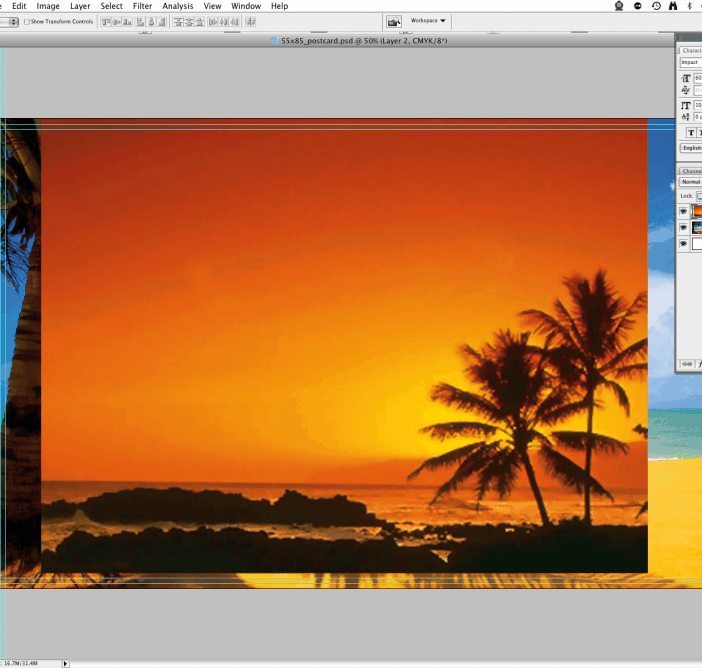Open the Layer menu
The height and width of the screenshot is (668, 702).
[80, 6]
